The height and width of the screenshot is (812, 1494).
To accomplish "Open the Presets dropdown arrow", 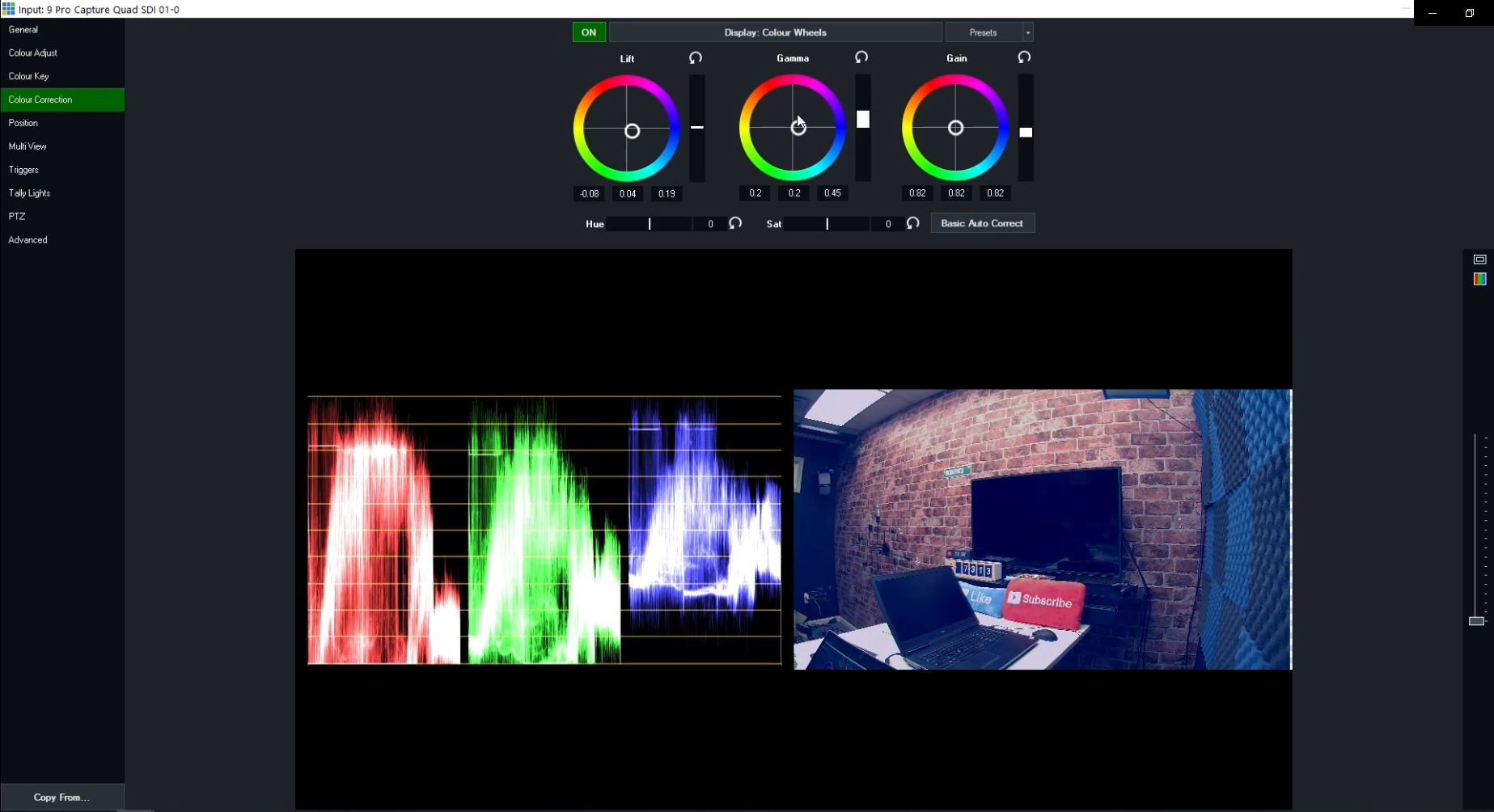I will click(1027, 32).
